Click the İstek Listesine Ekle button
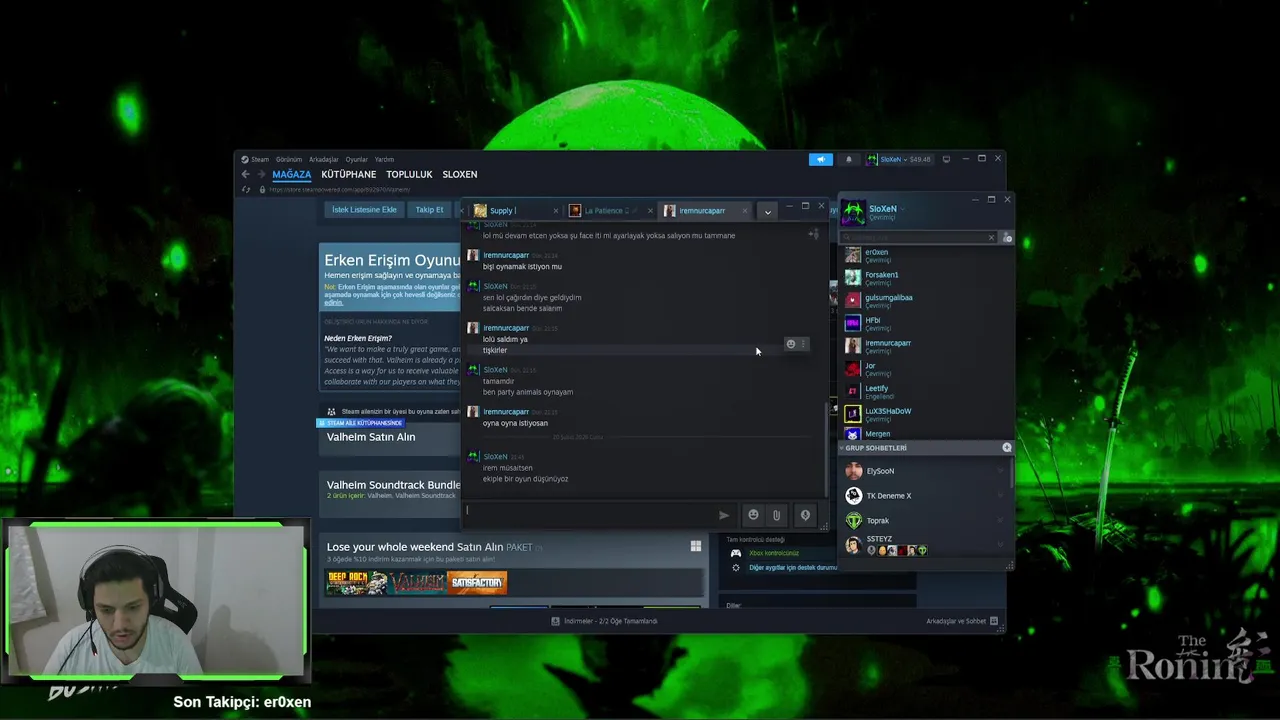This screenshot has height=720, width=1280. [x=365, y=210]
